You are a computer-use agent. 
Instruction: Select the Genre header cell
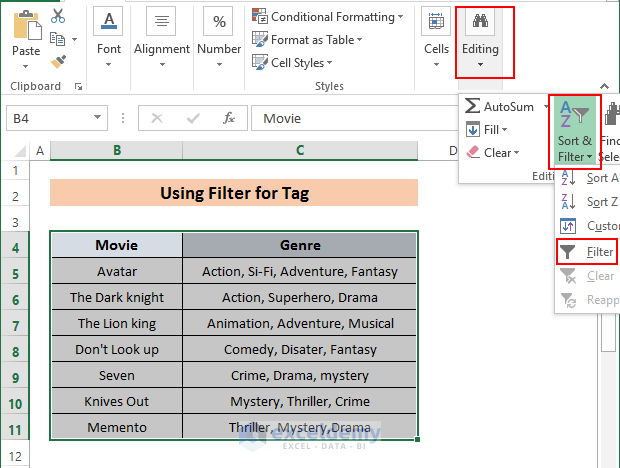tap(300, 245)
